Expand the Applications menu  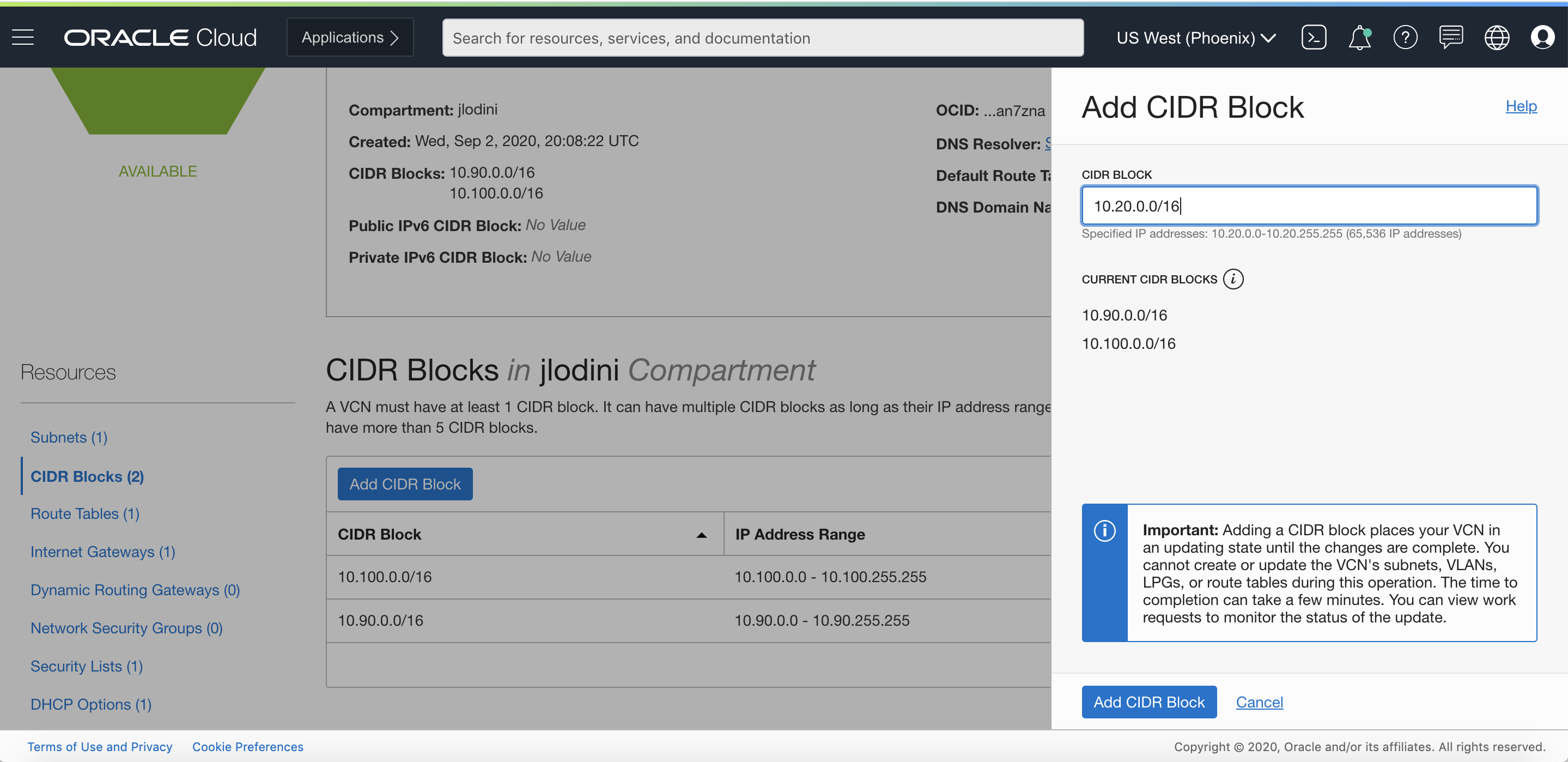coord(350,38)
